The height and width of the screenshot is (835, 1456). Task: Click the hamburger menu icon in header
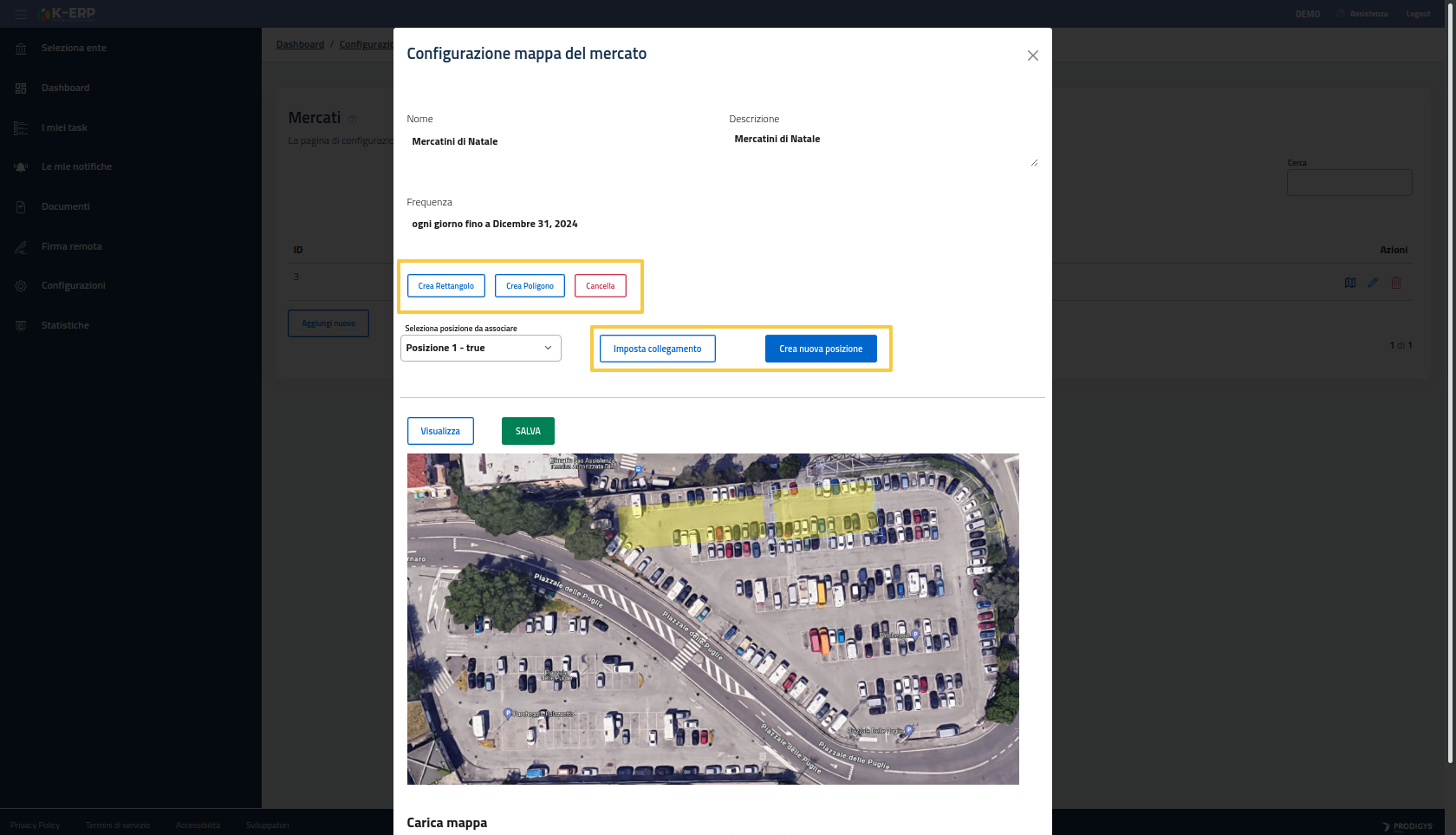tap(21, 15)
